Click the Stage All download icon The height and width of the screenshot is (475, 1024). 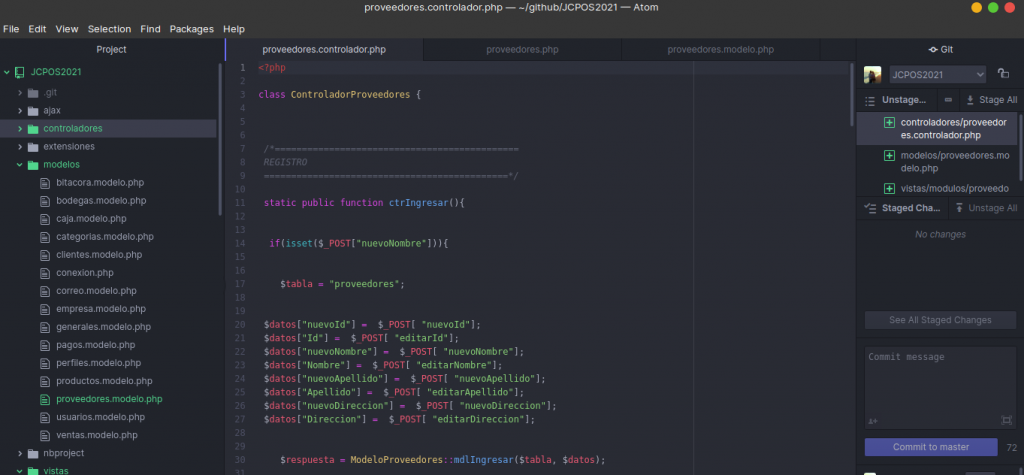point(970,101)
